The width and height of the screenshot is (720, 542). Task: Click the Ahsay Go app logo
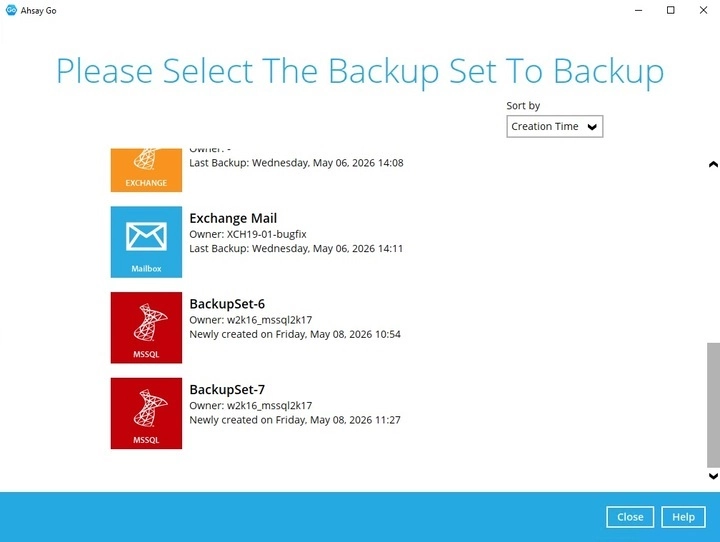(11, 10)
